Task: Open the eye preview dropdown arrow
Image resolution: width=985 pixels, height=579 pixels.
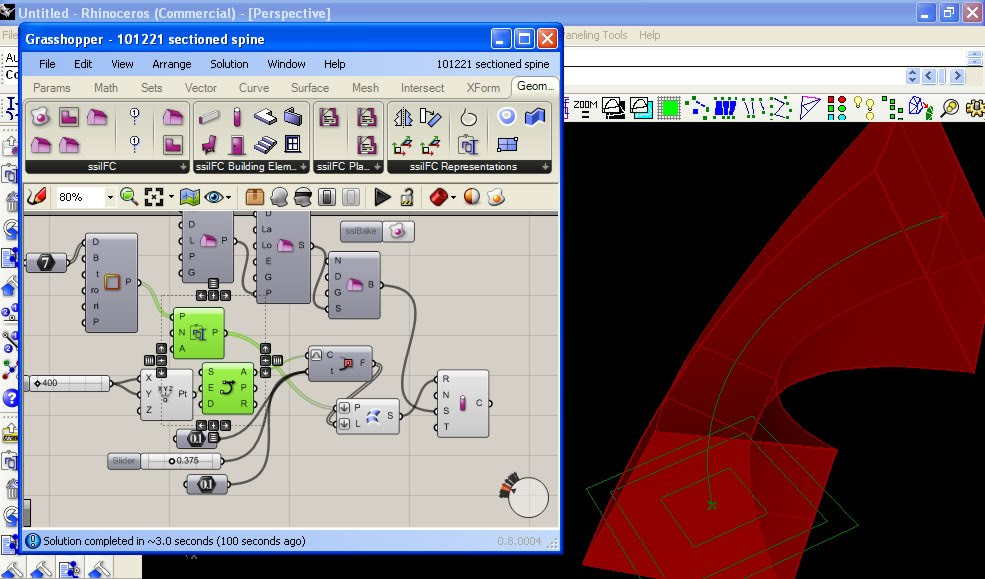Action: tap(228, 197)
